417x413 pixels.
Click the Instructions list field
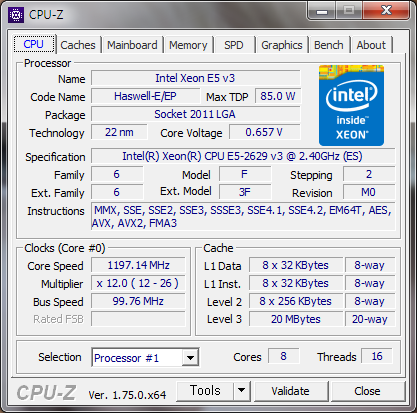(x=243, y=216)
